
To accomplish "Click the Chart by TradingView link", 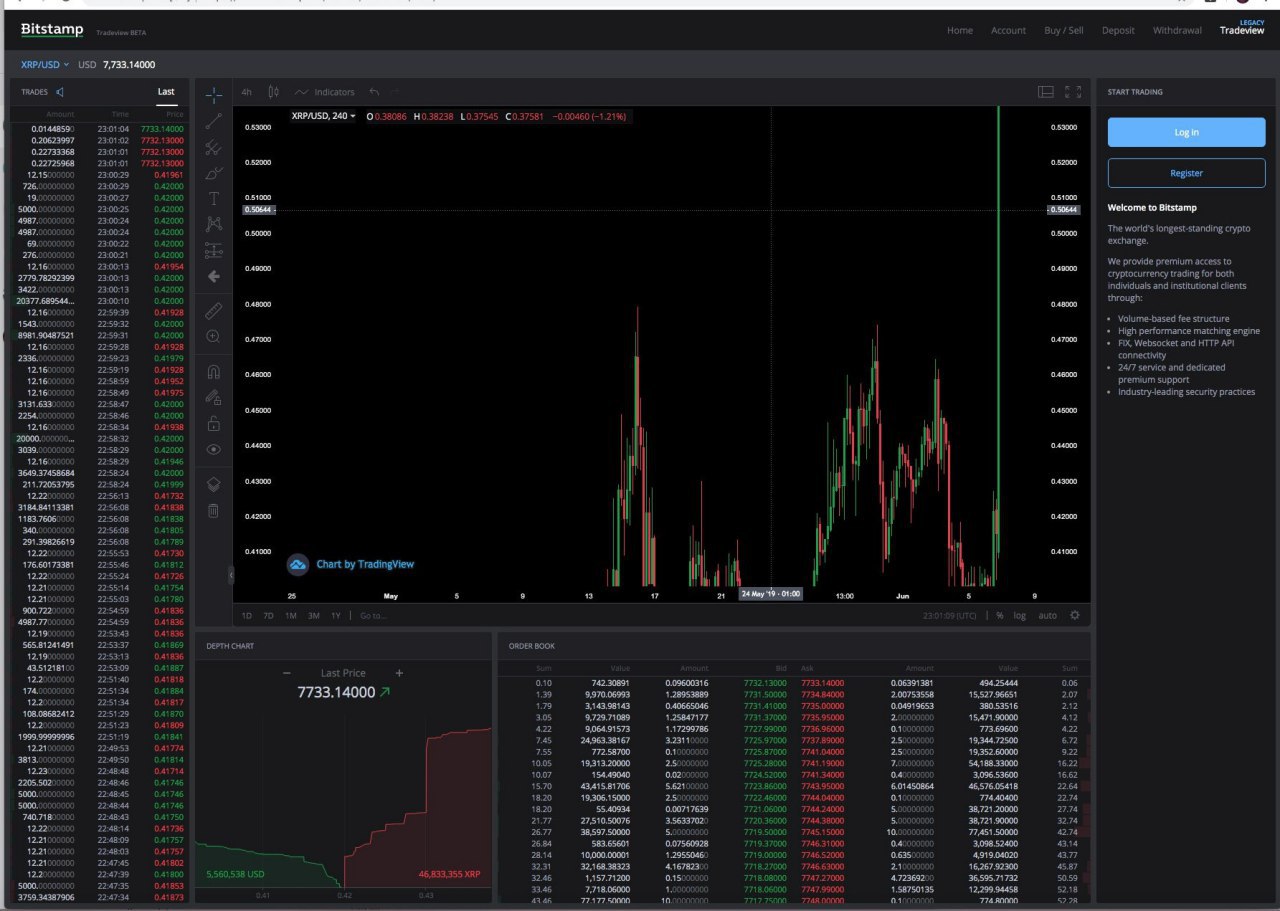I will pos(365,564).
